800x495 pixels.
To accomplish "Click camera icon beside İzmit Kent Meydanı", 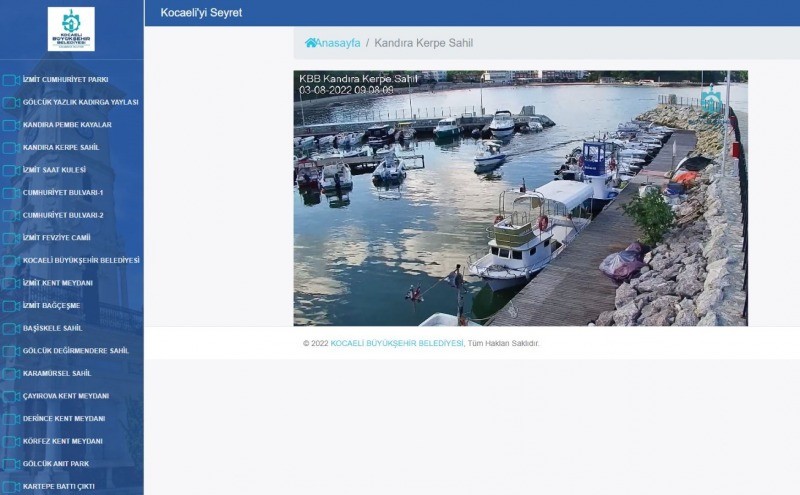I will pyautogui.click(x=11, y=283).
